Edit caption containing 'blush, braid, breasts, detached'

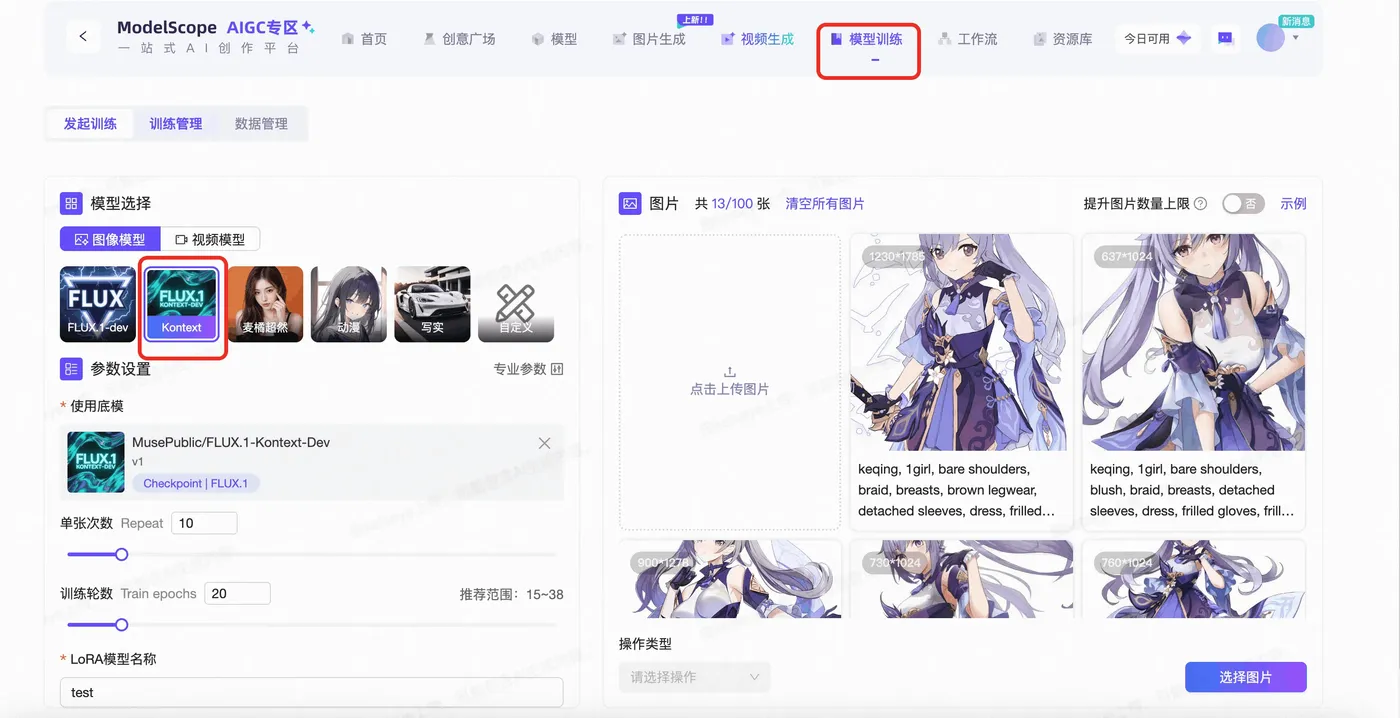pyautogui.click(x=1192, y=490)
